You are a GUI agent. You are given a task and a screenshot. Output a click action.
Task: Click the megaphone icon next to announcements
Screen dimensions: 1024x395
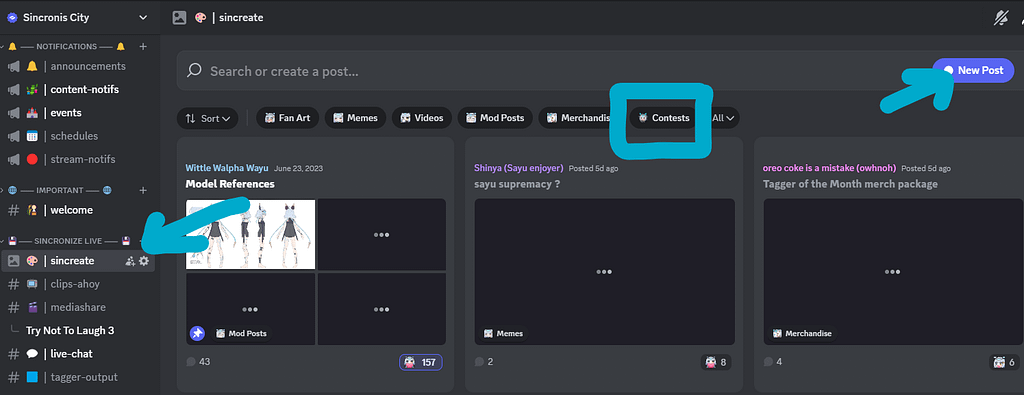coord(13,66)
